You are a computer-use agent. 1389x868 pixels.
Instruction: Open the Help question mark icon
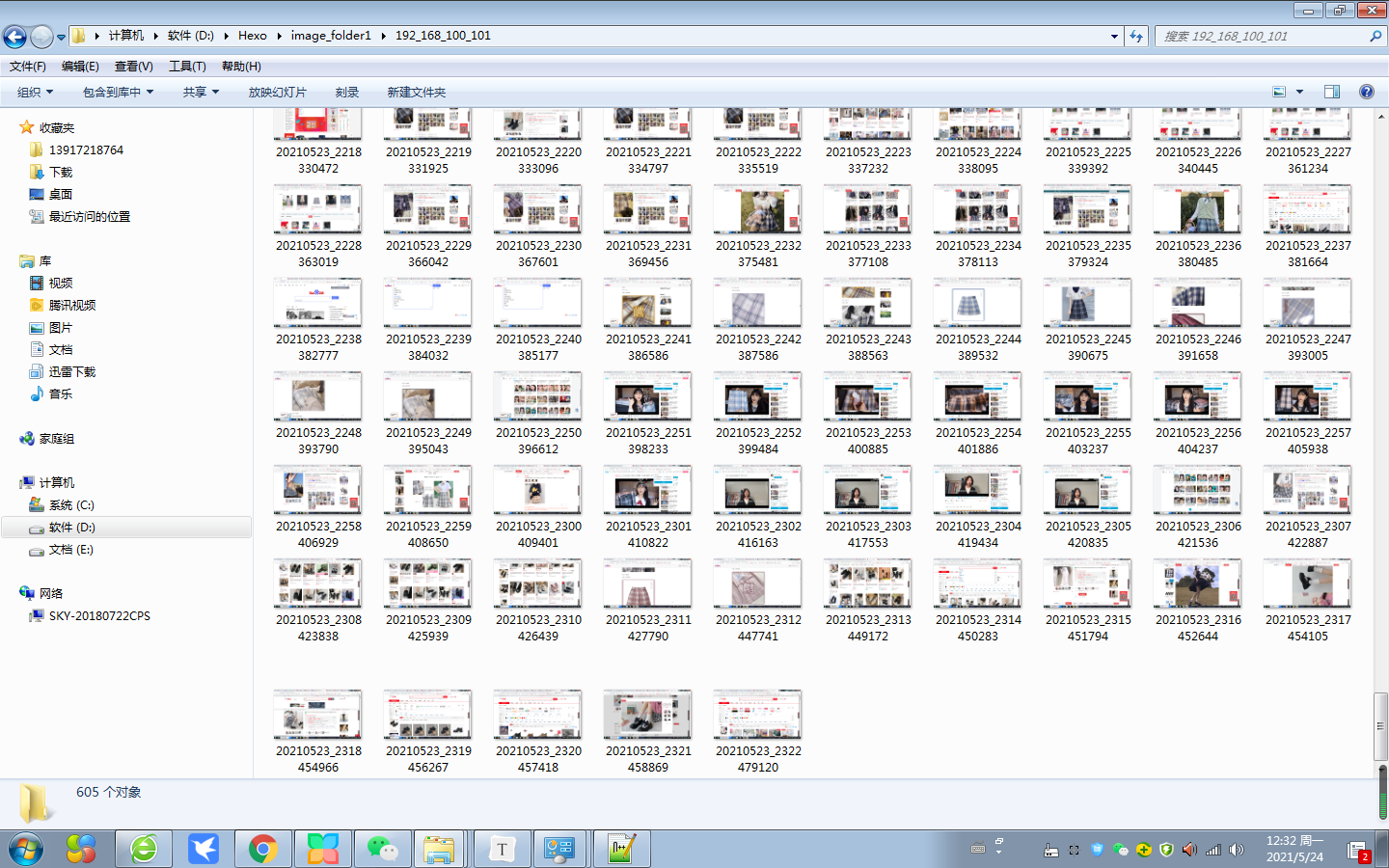coord(1367,92)
